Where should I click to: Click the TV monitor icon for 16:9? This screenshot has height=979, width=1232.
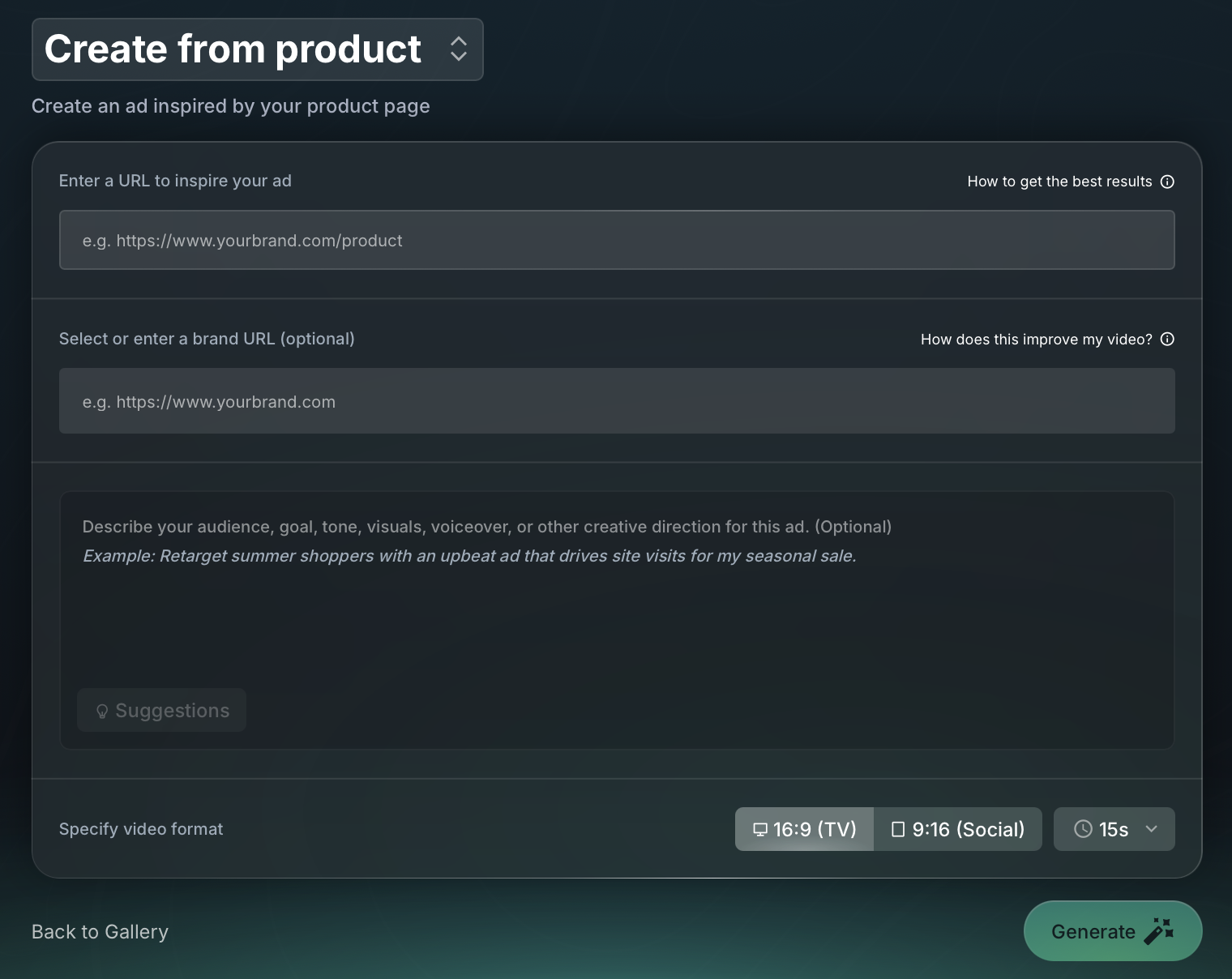[x=760, y=829]
